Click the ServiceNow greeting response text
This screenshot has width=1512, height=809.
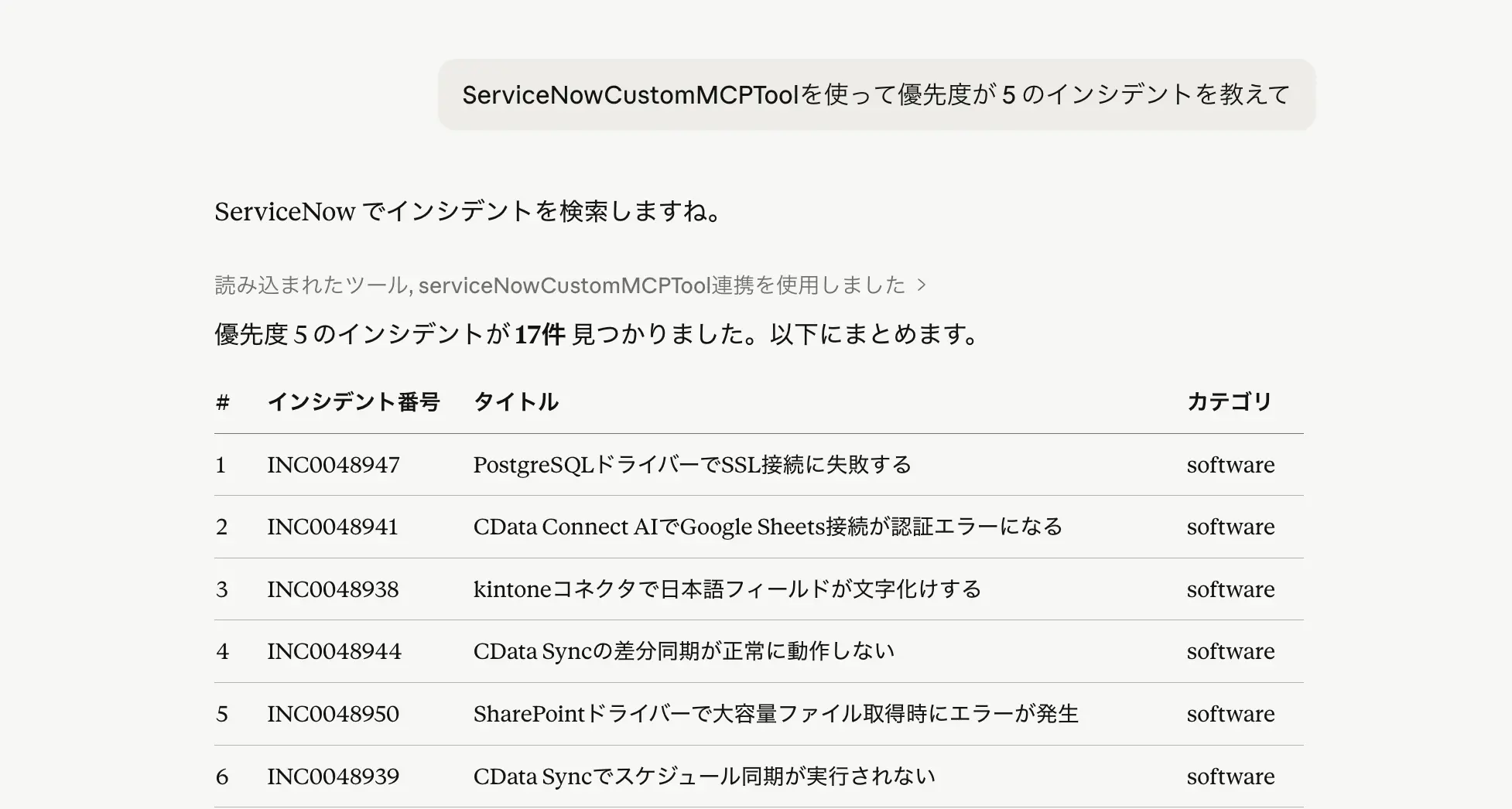[x=467, y=210]
